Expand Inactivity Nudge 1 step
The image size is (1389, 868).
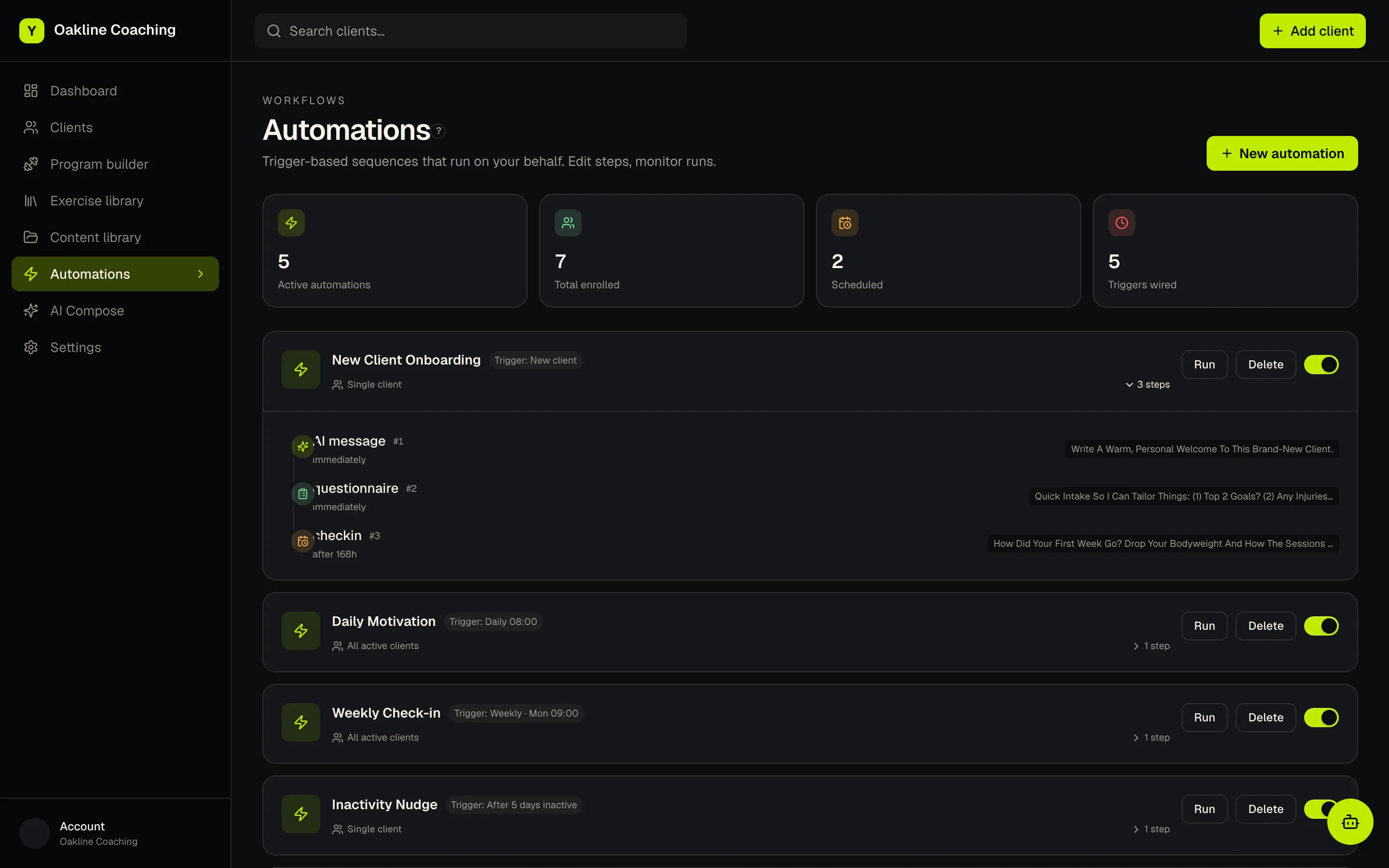point(1151,829)
